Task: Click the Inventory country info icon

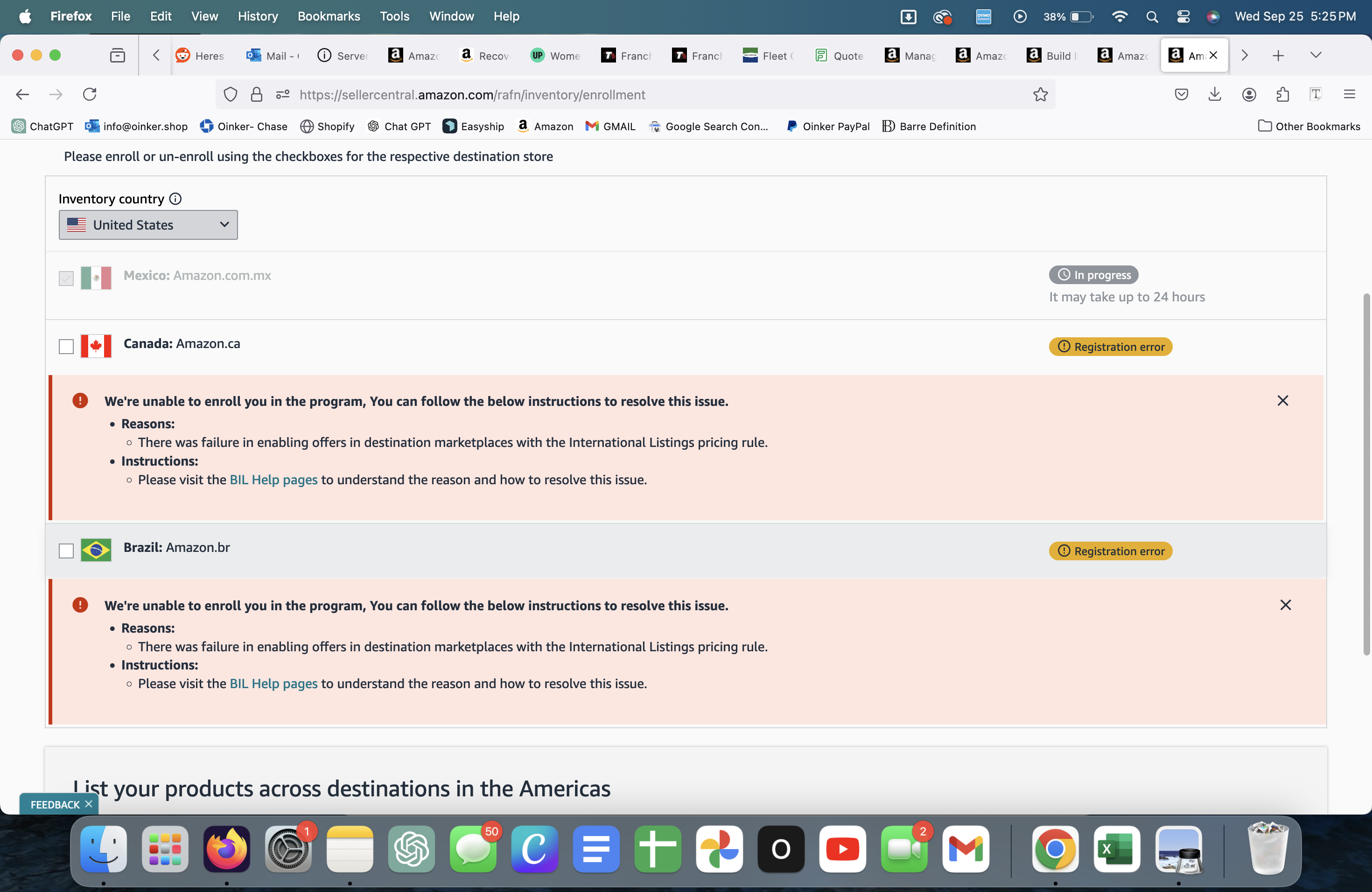Action: (175, 199)
